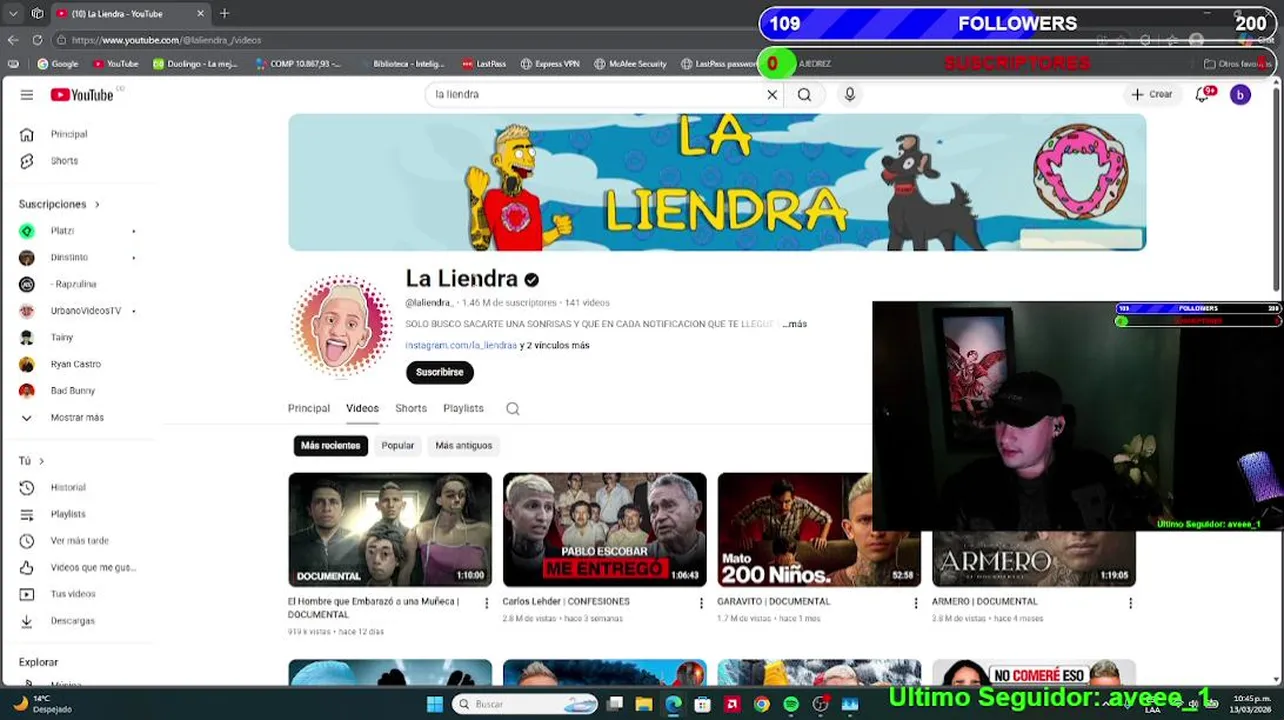Click the browser back arrow
This screenshot has width=1284, height=720.
click(x=13, y=40)
